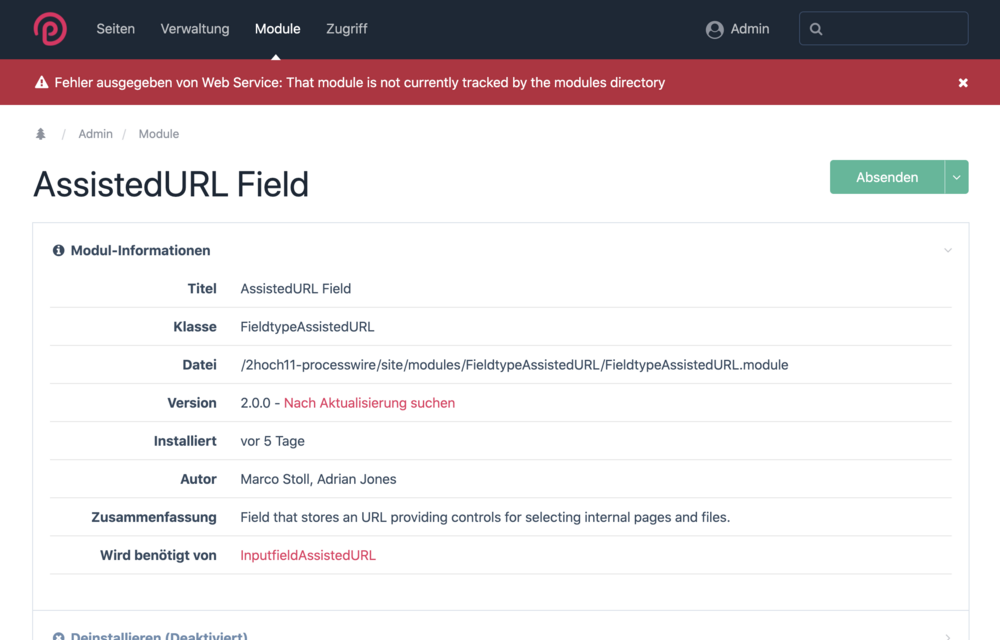
Task: Open the Verwaltung menu
Action: pos(195,29)
